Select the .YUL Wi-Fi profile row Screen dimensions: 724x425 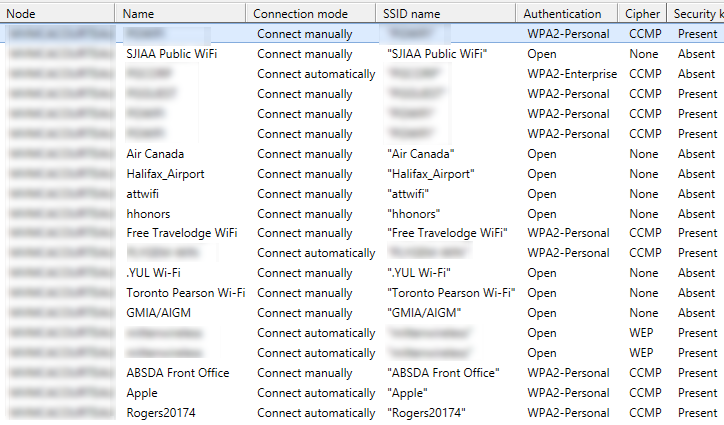point(362,273)
